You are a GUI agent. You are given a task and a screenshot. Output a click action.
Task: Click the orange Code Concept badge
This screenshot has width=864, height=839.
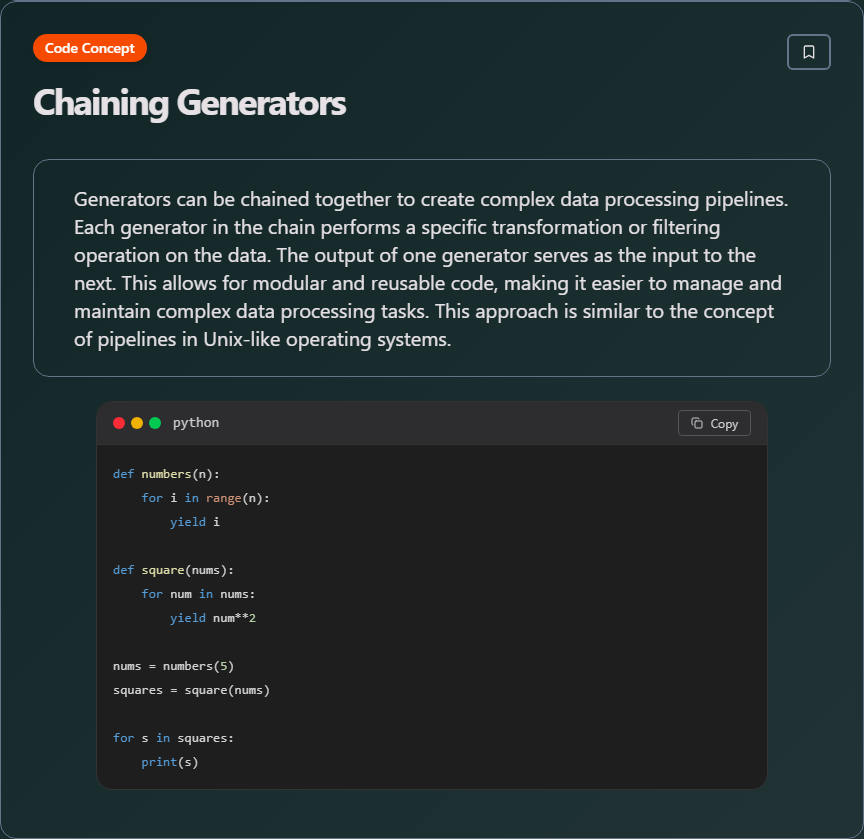[x=90, y=48]
